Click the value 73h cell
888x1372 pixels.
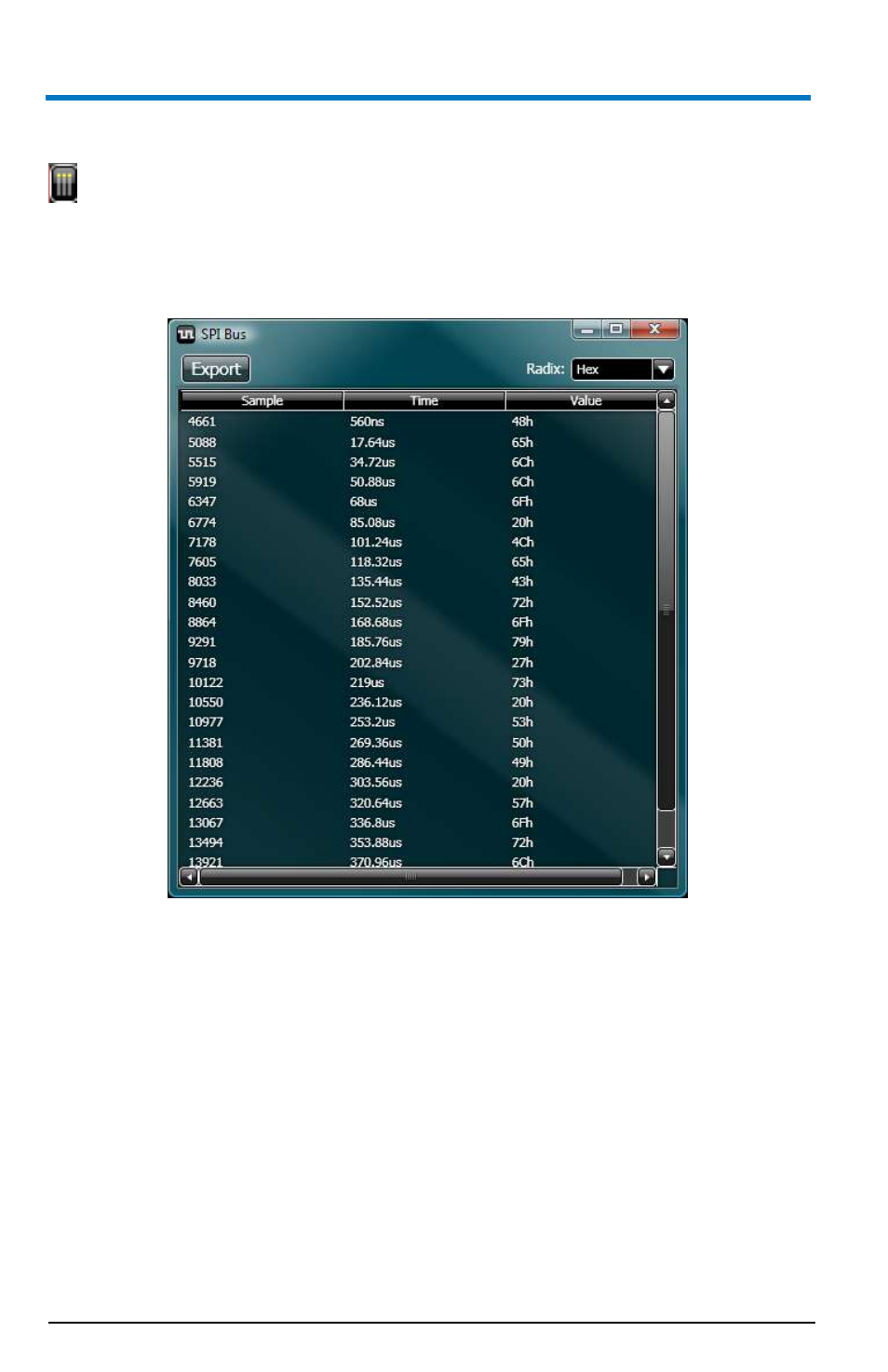point(522,682)
